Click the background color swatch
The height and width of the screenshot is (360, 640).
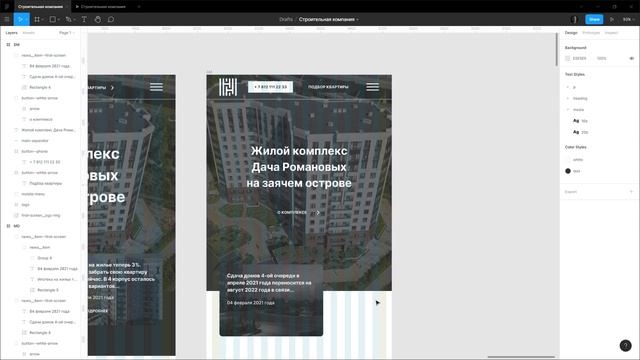568,58
